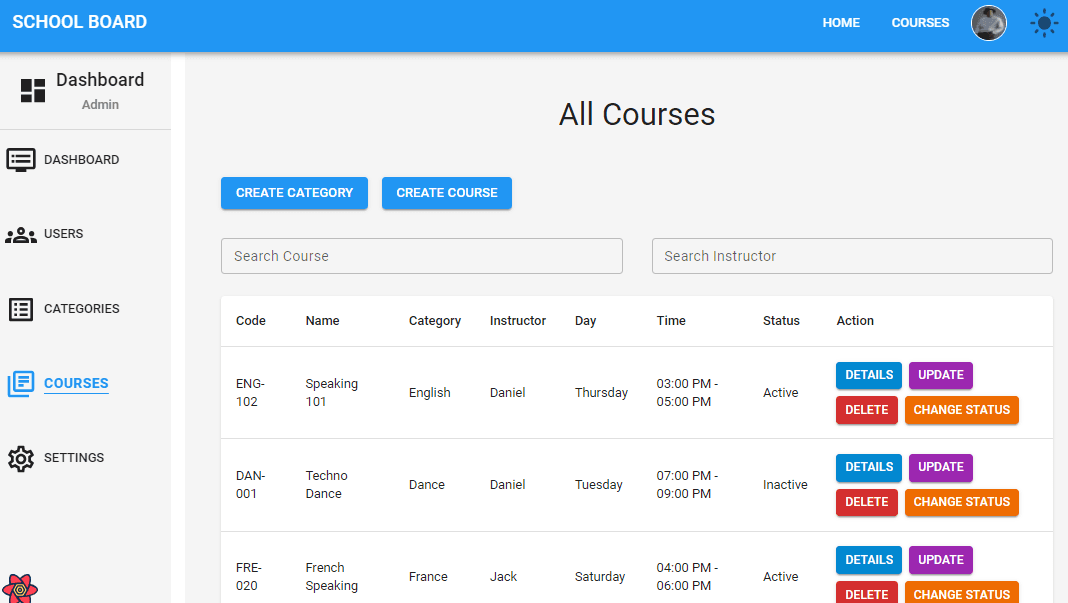
Task: Open Settings via the gear icon
Action: pos(21,458)
